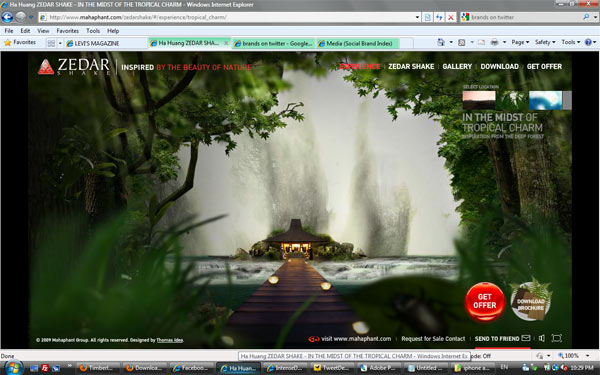Open a new blank tab
Screen dimensions: 600x375
(406, 44)
